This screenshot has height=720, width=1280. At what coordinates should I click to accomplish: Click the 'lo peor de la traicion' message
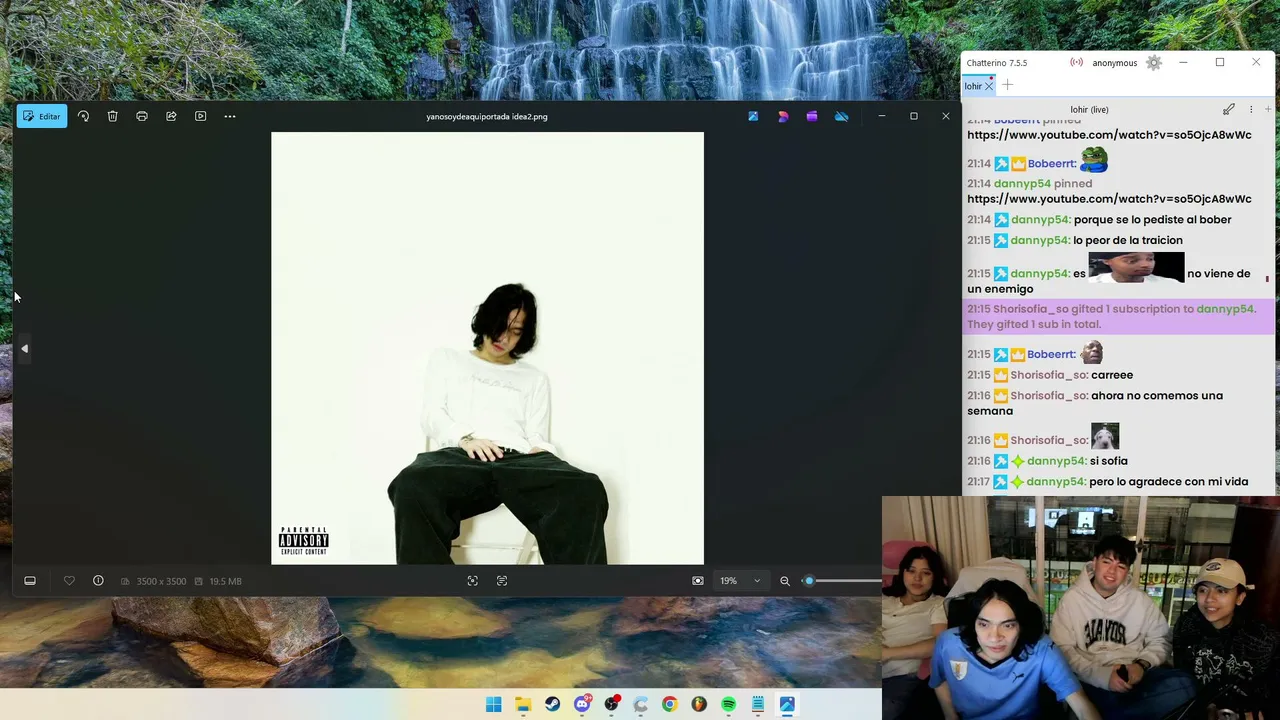1128,241
